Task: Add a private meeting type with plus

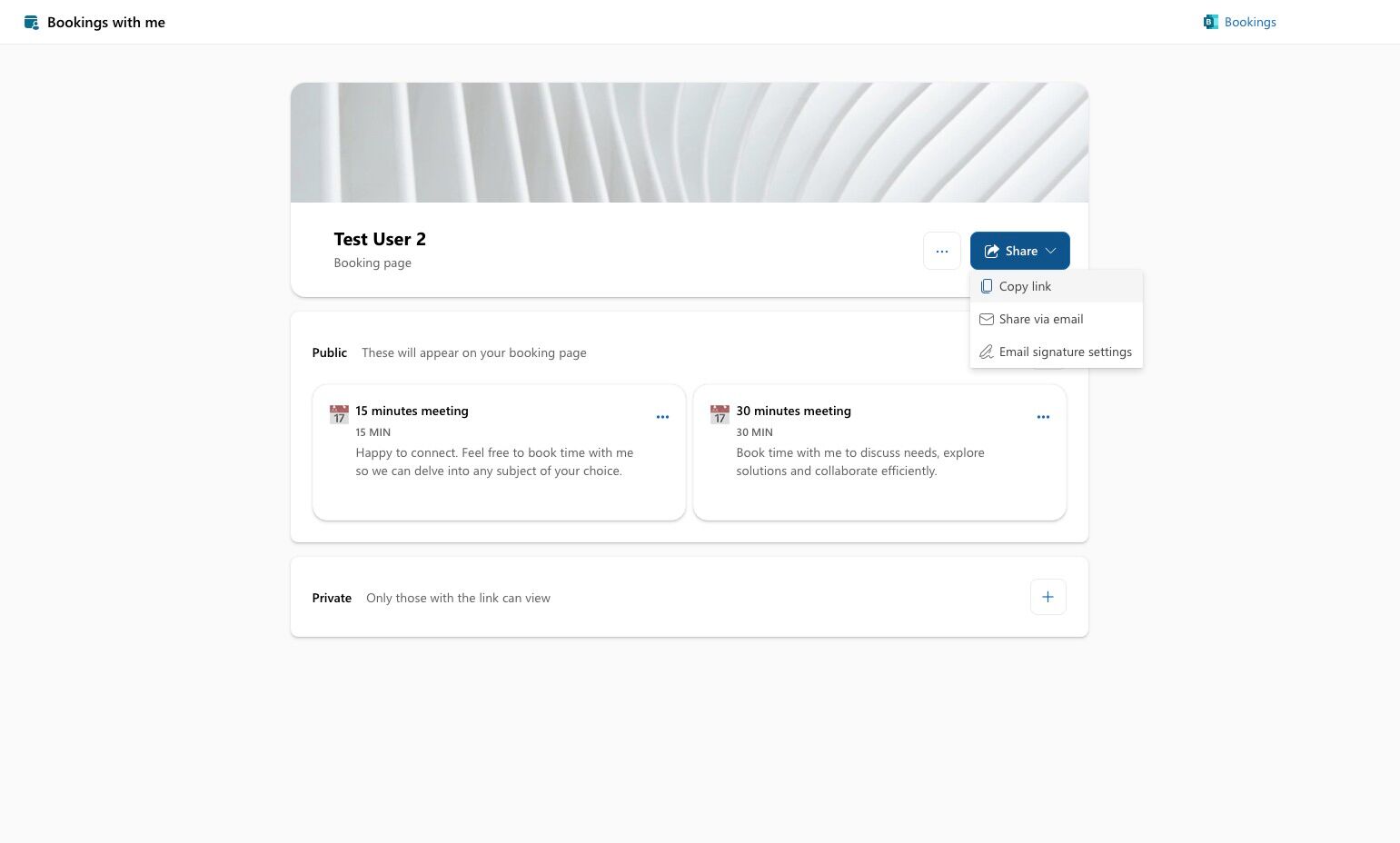Action: [x=1048, y=598]
